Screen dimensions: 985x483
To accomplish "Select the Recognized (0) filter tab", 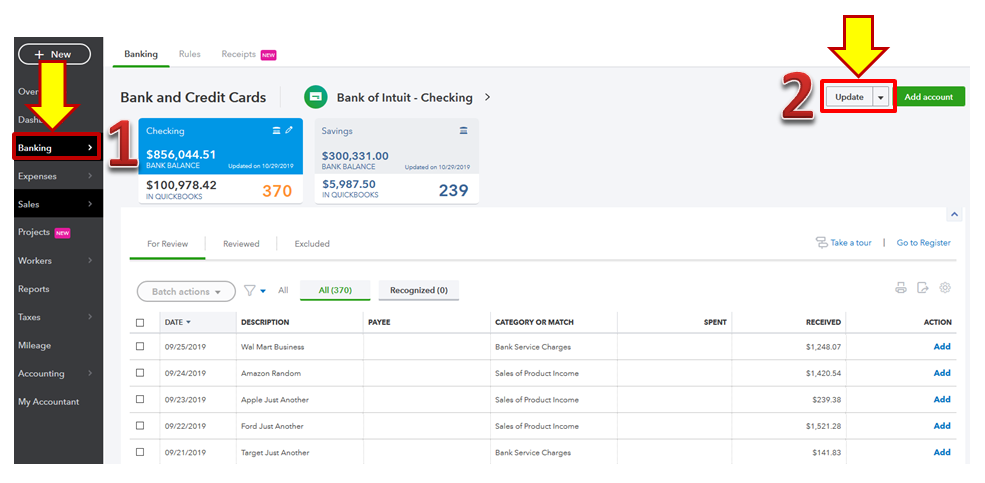I will (x=418, y=290).
